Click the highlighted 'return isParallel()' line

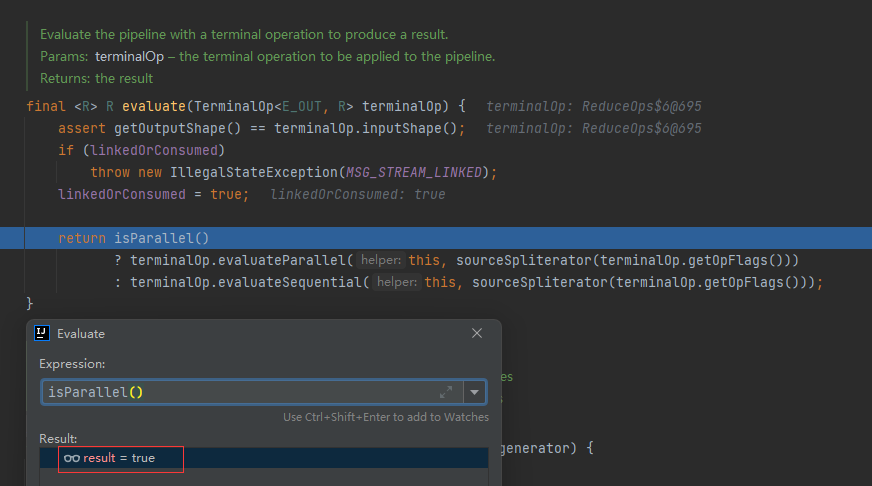[150, 238]
